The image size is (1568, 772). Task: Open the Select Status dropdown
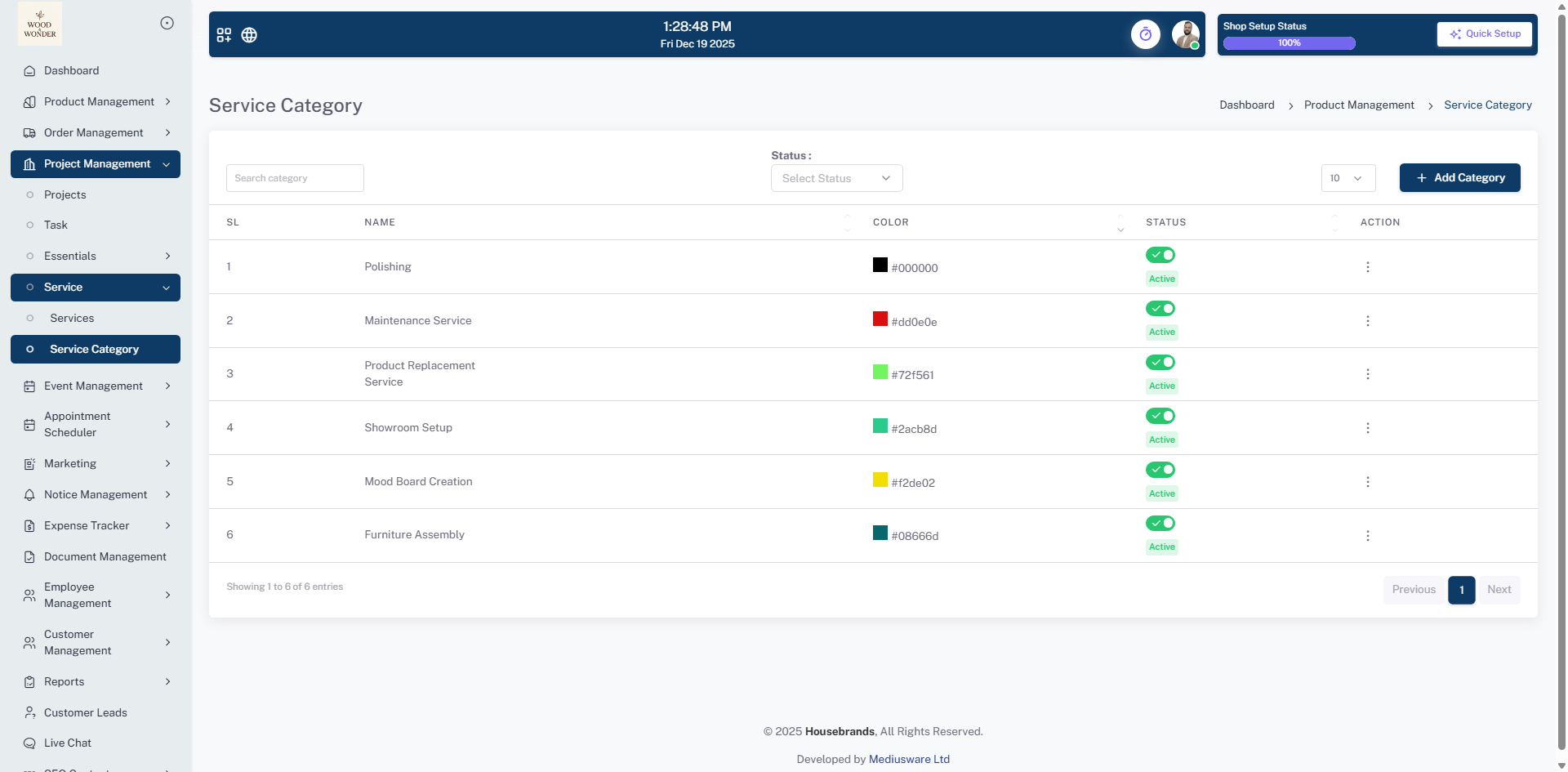(x=836, y=178)
